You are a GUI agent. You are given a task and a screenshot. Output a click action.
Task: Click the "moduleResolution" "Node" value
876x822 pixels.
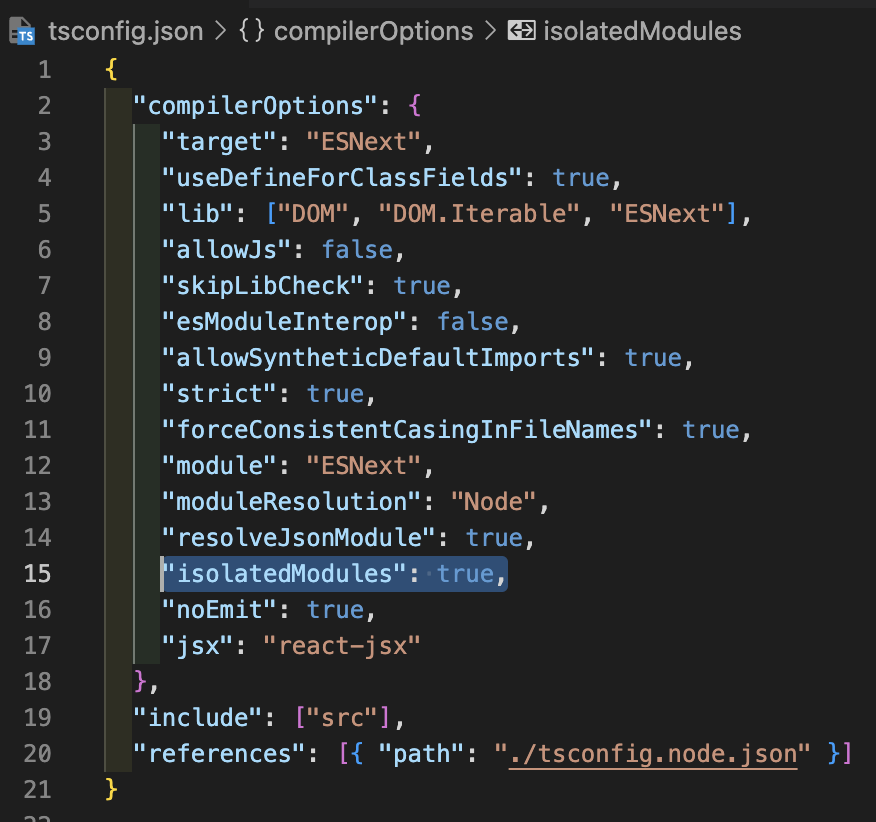coord(494,502)
